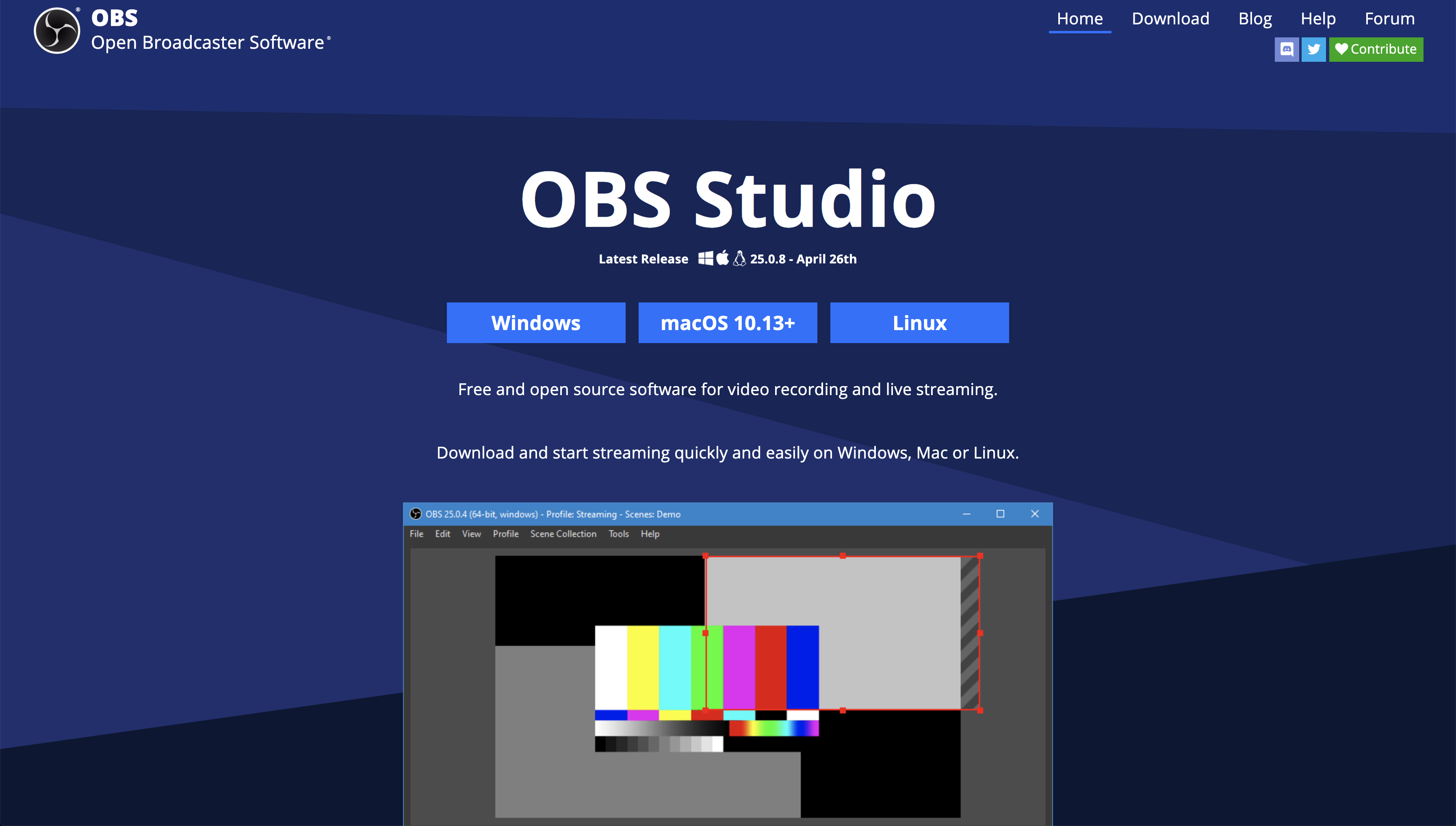Select the Home navigation item
The width and height of the screenshot is (1456, 826).
click(x=1079, y=18)
